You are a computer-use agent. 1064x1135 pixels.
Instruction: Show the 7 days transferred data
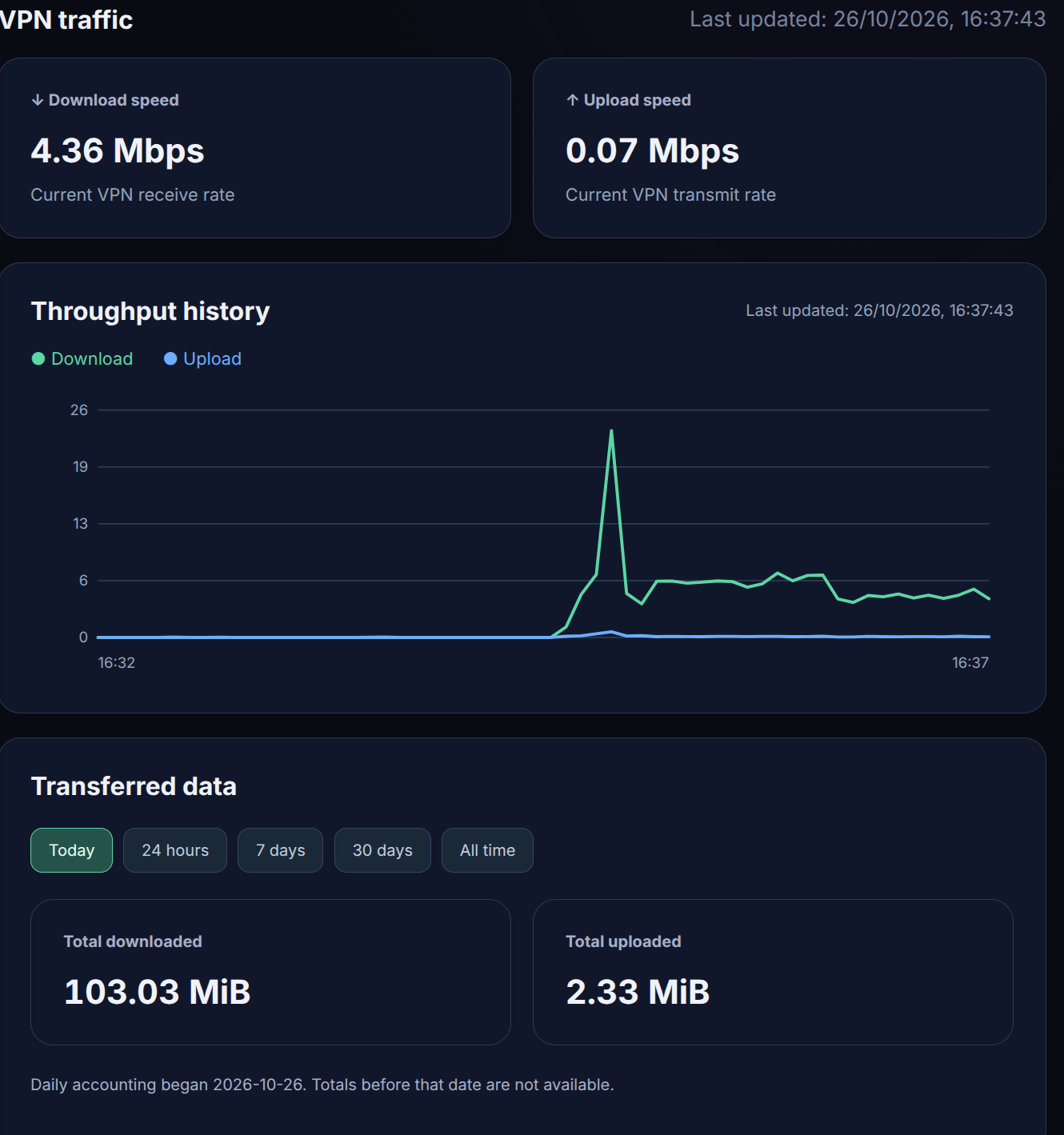[x=280, y=850]
